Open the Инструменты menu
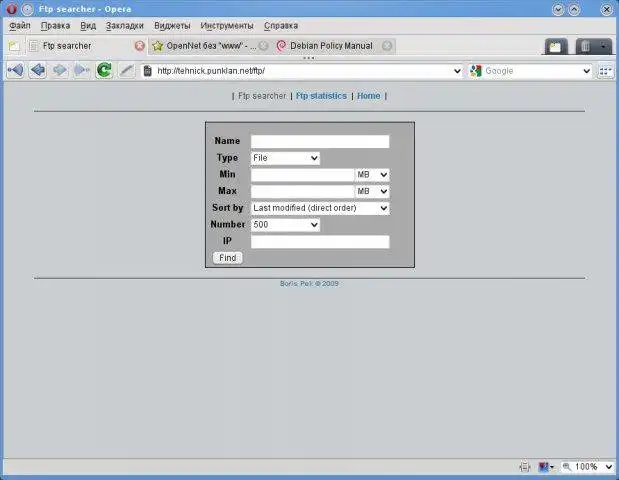Screen dimensions: 619x480 pos(227,26)
